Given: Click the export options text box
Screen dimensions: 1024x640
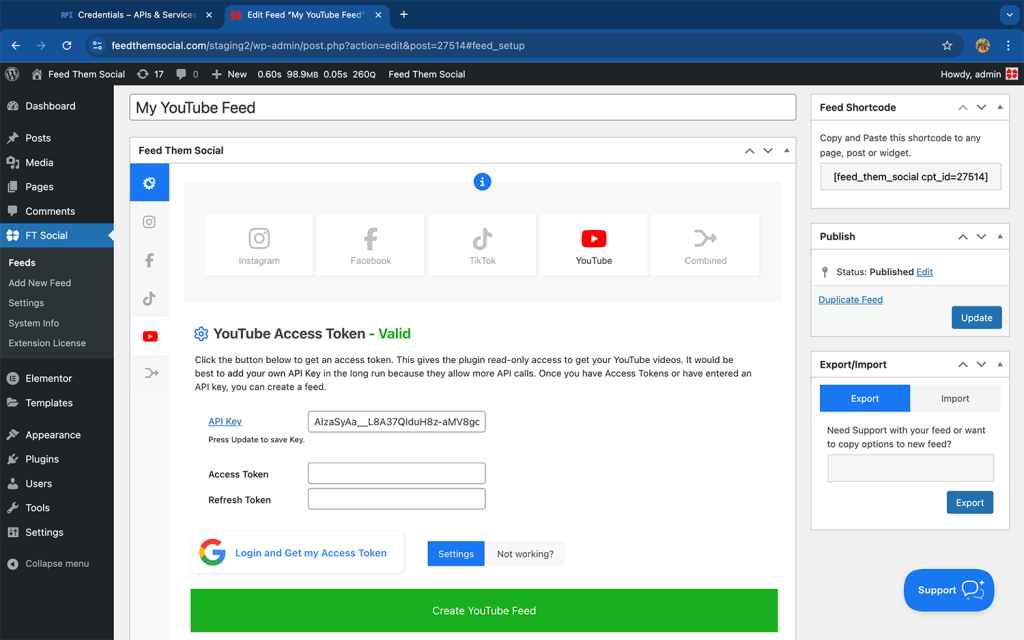Looking at the screenshot, I should click(x=910, y=468).
